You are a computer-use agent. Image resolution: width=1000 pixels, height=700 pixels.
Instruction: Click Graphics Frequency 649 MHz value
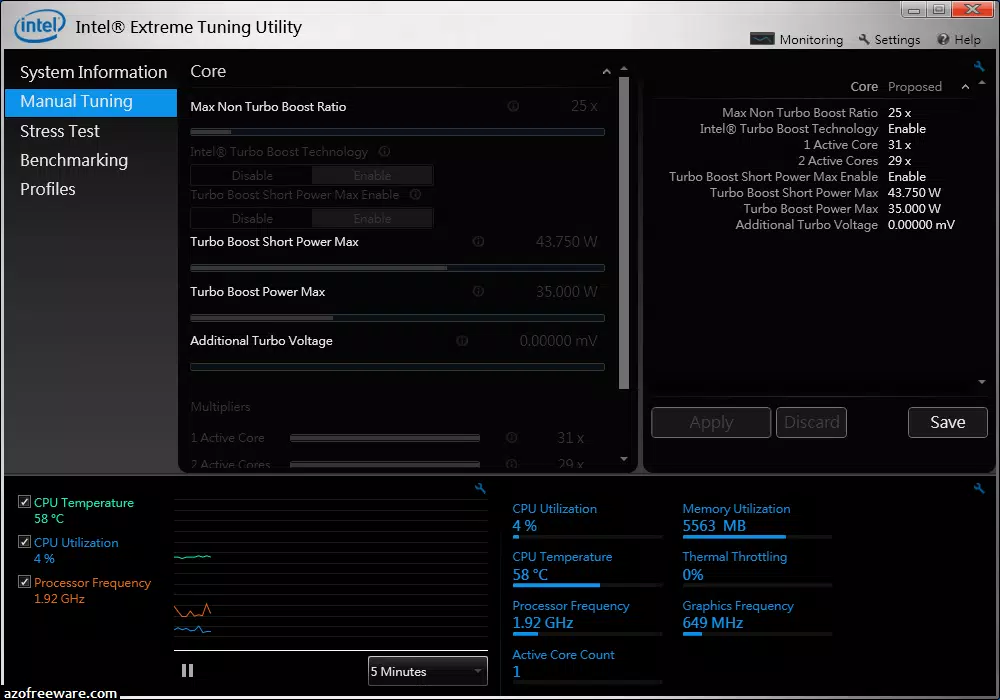coord(712,623)
